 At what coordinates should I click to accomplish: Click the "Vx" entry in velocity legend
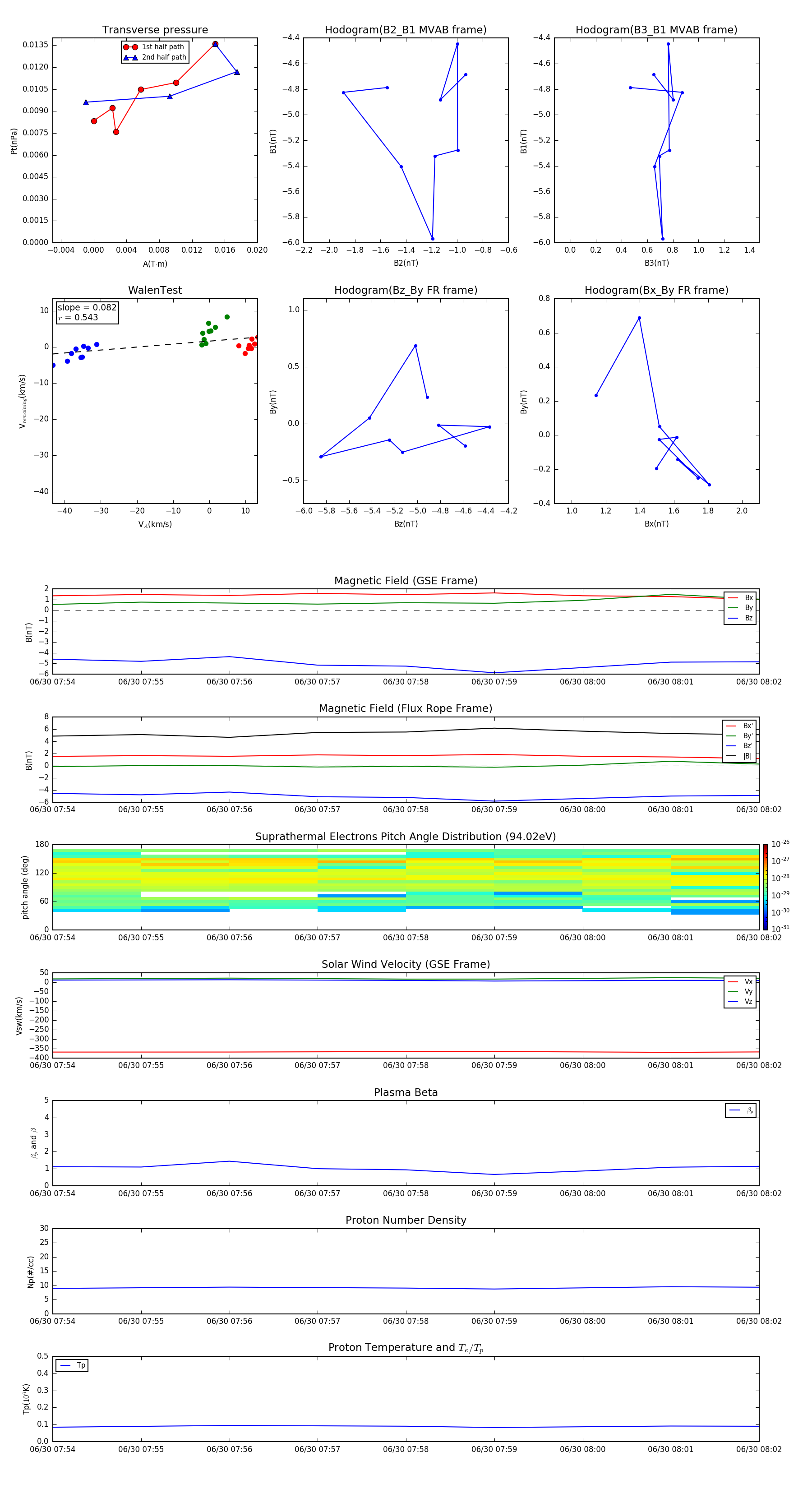(x=741, y=981)
